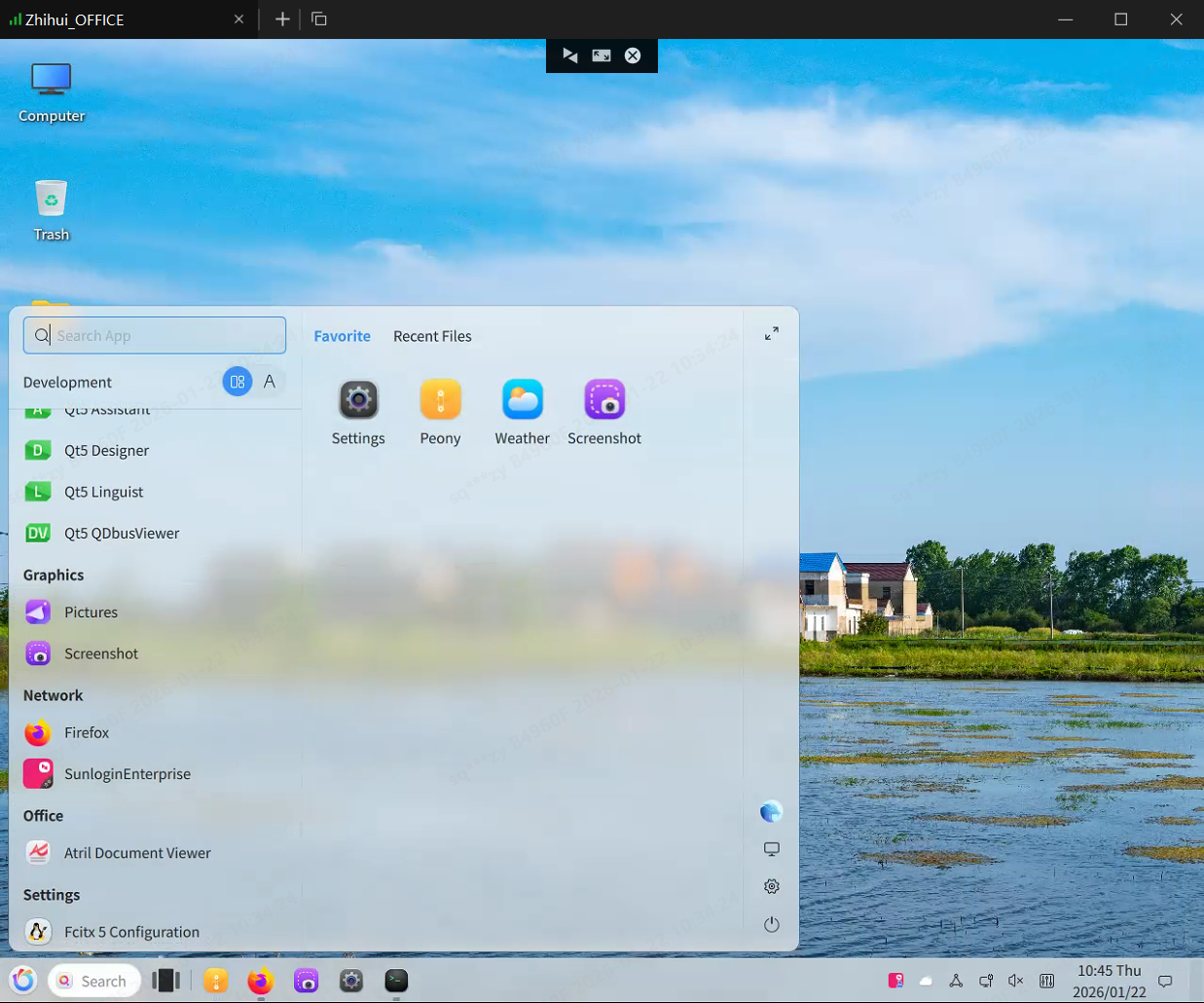
Task: Open the audio settings gear in the start menu sidebar
Action: pyautogui.click(x=771, y=886)
